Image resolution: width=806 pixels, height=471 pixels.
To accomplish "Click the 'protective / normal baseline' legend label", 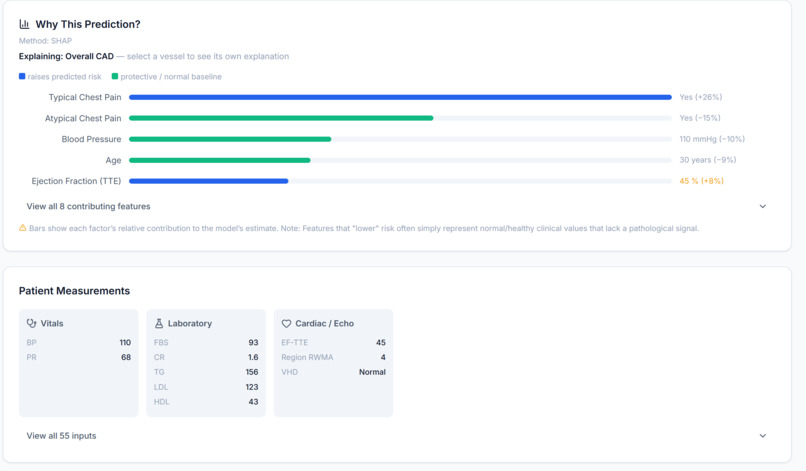I will 171,77.
